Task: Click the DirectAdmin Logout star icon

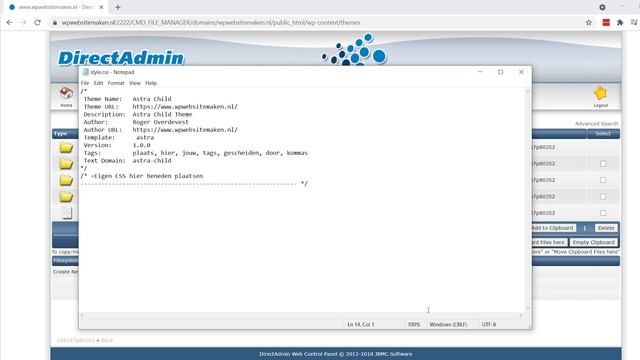Action: (600, 93)
